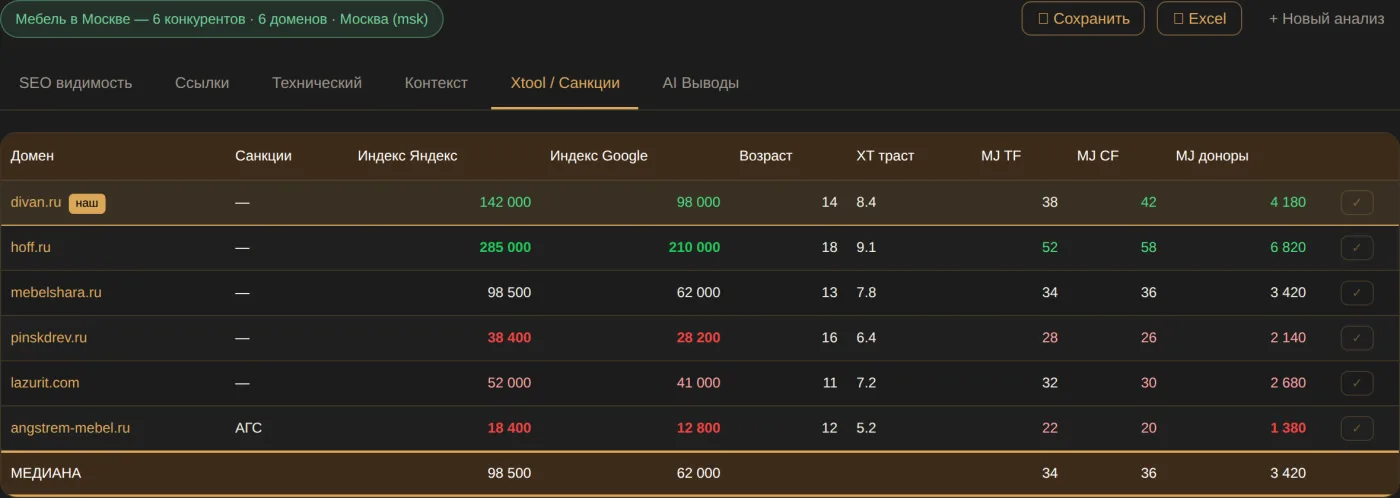Click the Мебель в Москве analysis badge
The width and height of the screenshot is (1400, 498).
[x=222, y=19]
